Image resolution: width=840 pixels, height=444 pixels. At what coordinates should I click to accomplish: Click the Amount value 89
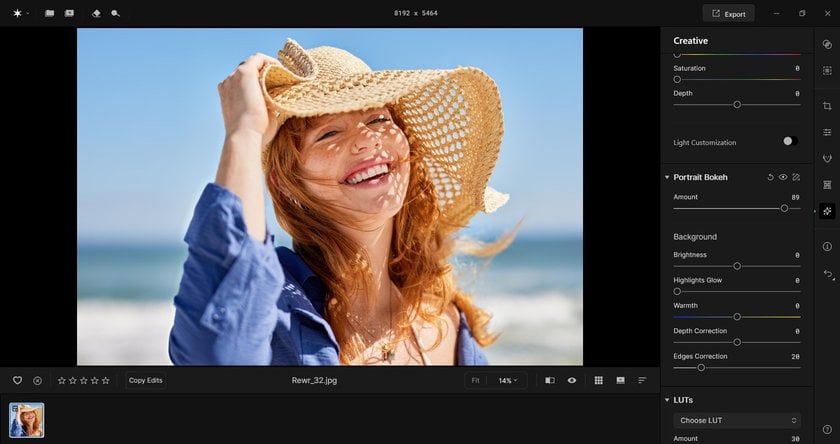[796, 197]
